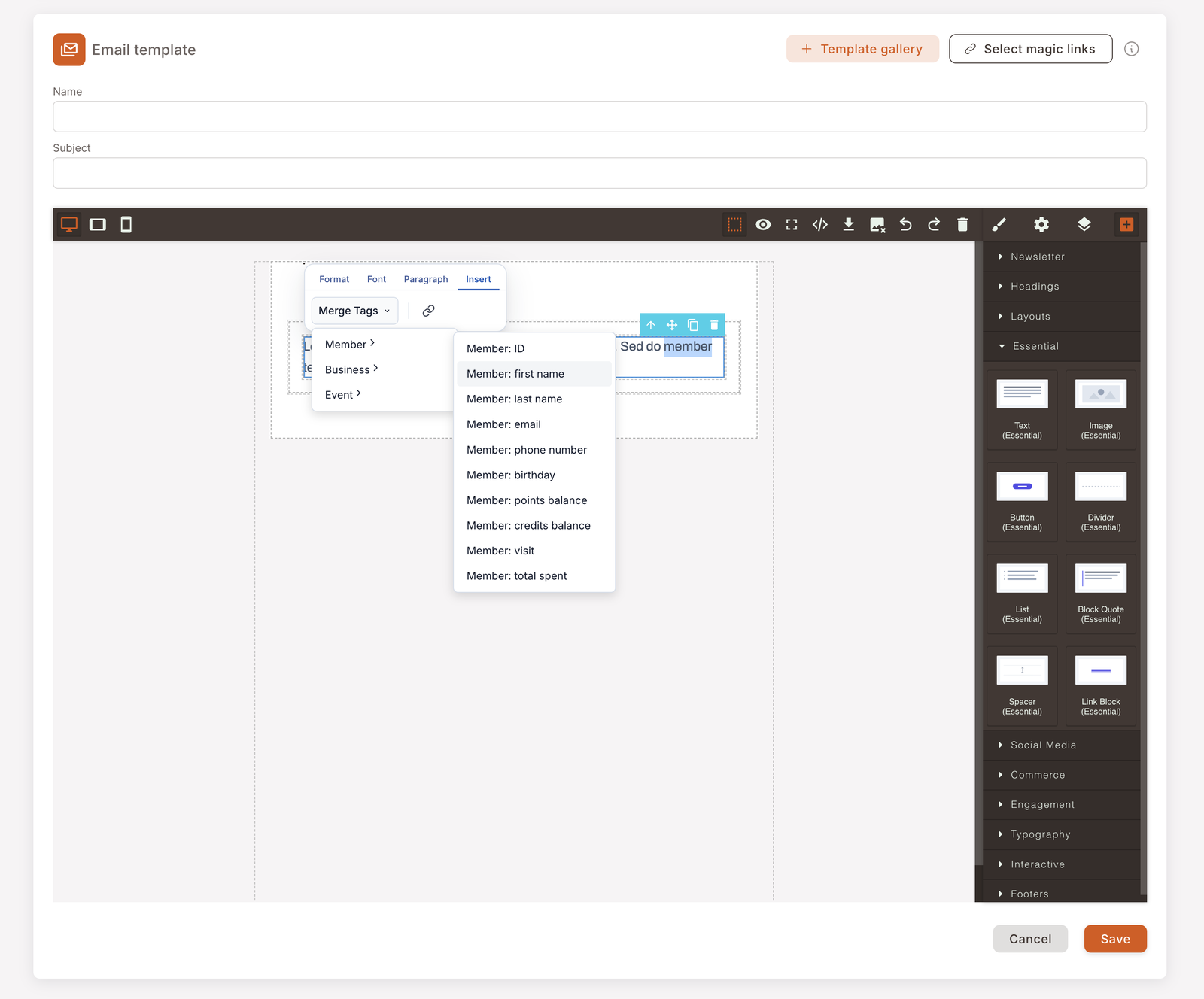The height and width of the screenshot is (999, 1204).
Task: Insert Member: first name tag
Action: pos(534,374)
